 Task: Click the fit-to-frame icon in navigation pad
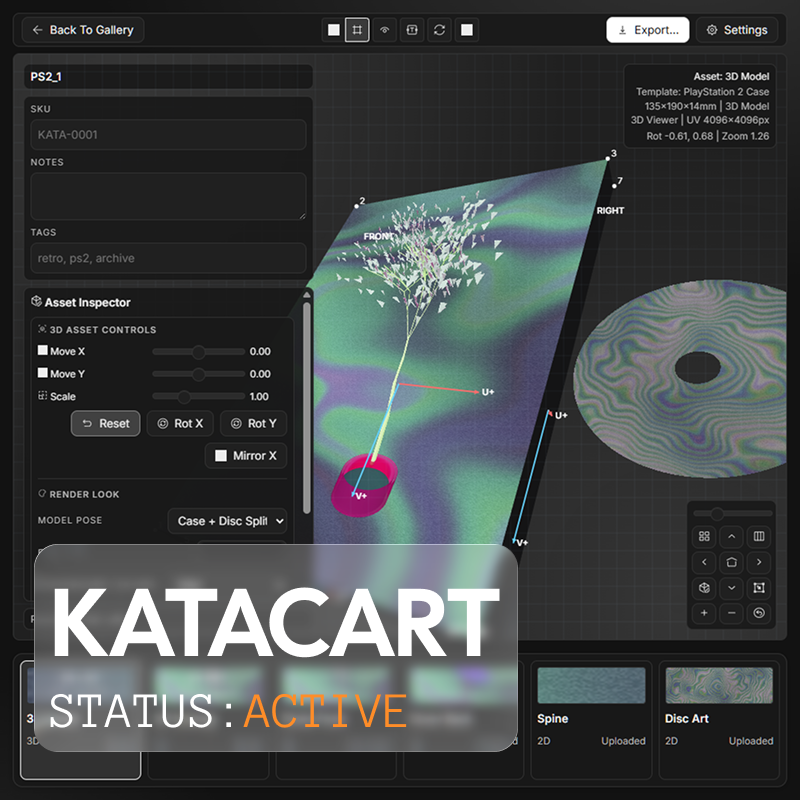[x=759, y=588]
